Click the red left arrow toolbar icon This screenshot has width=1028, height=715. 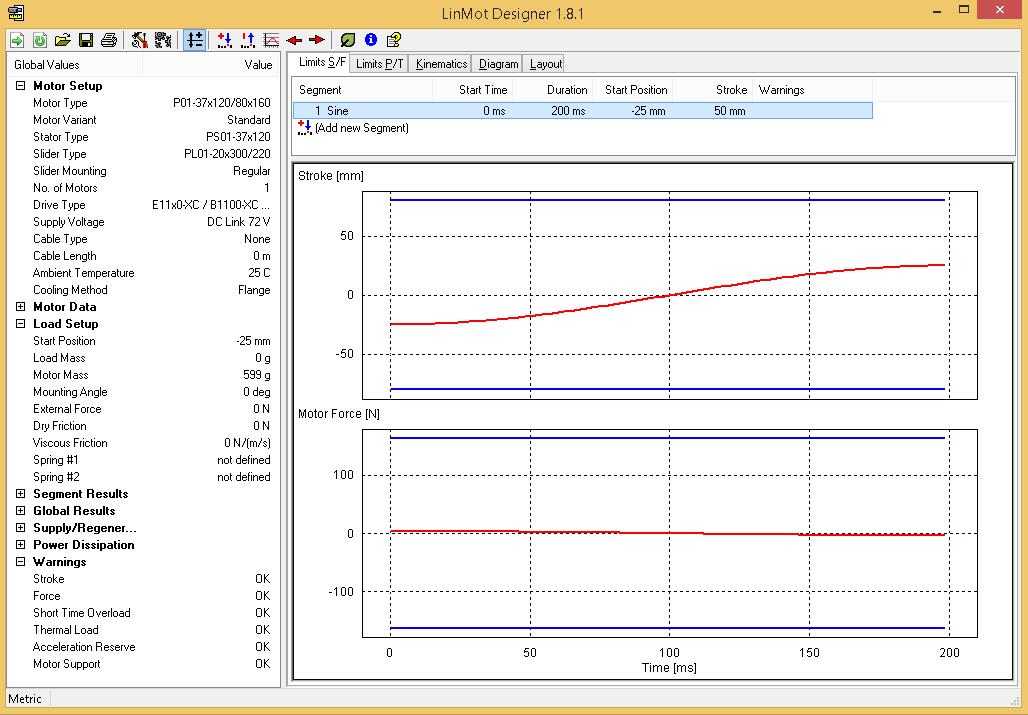click(x=294, y=40)
